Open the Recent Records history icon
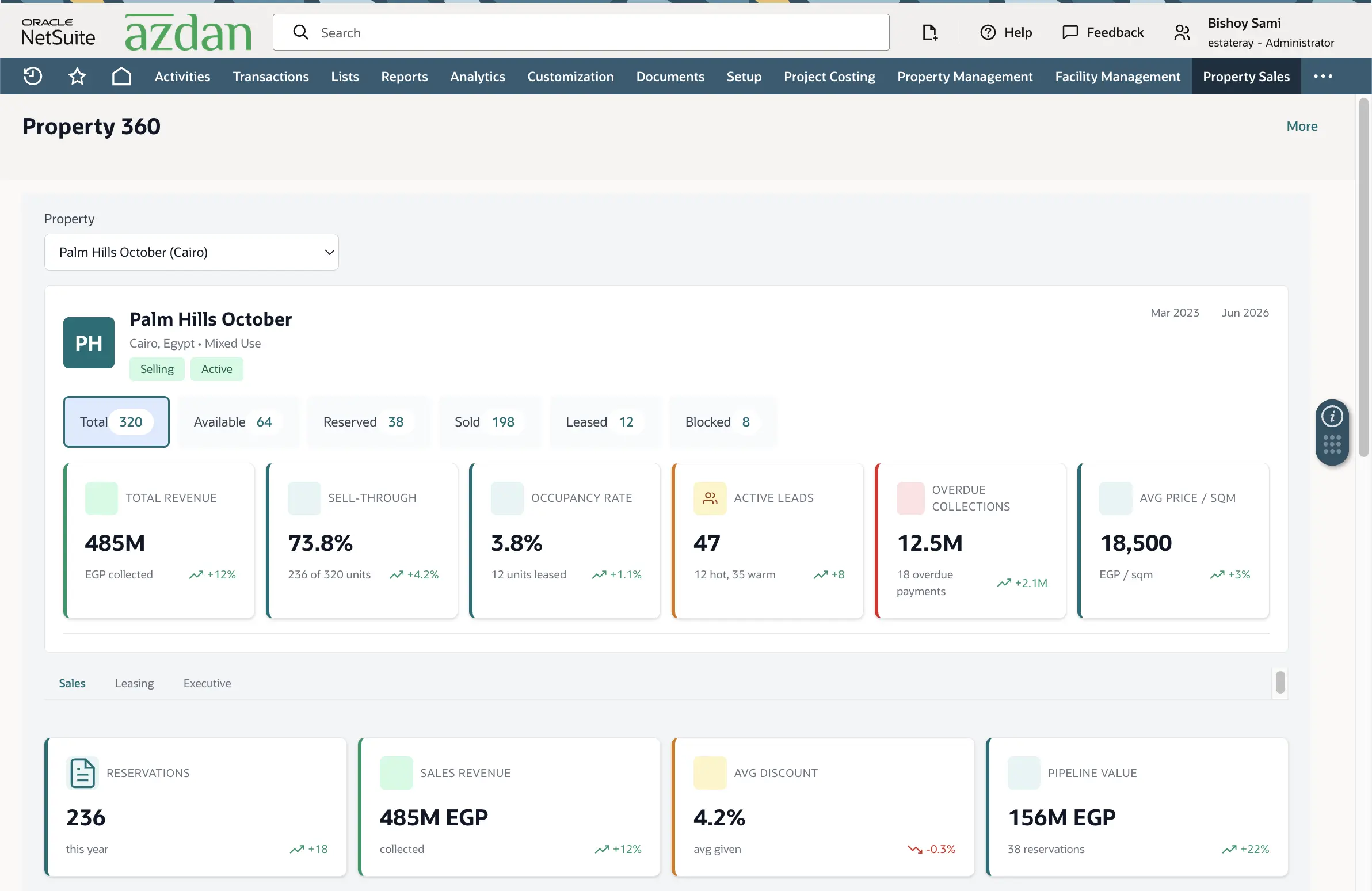This screenshot has height=891, width=1372. click(32, 76)
